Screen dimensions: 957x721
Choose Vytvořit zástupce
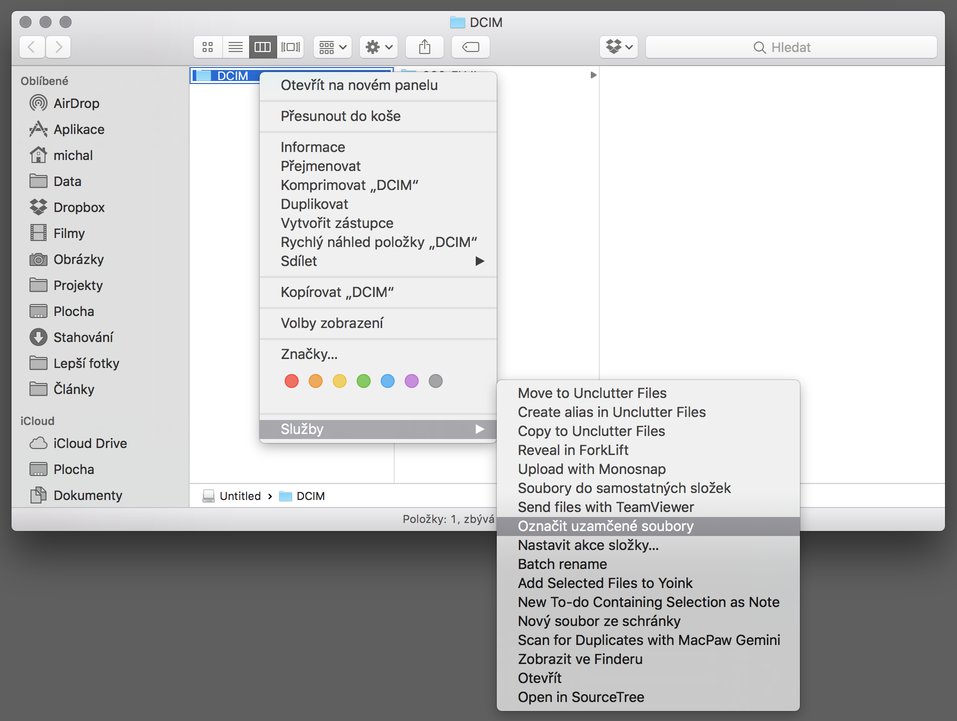click(x=378, y=223)
